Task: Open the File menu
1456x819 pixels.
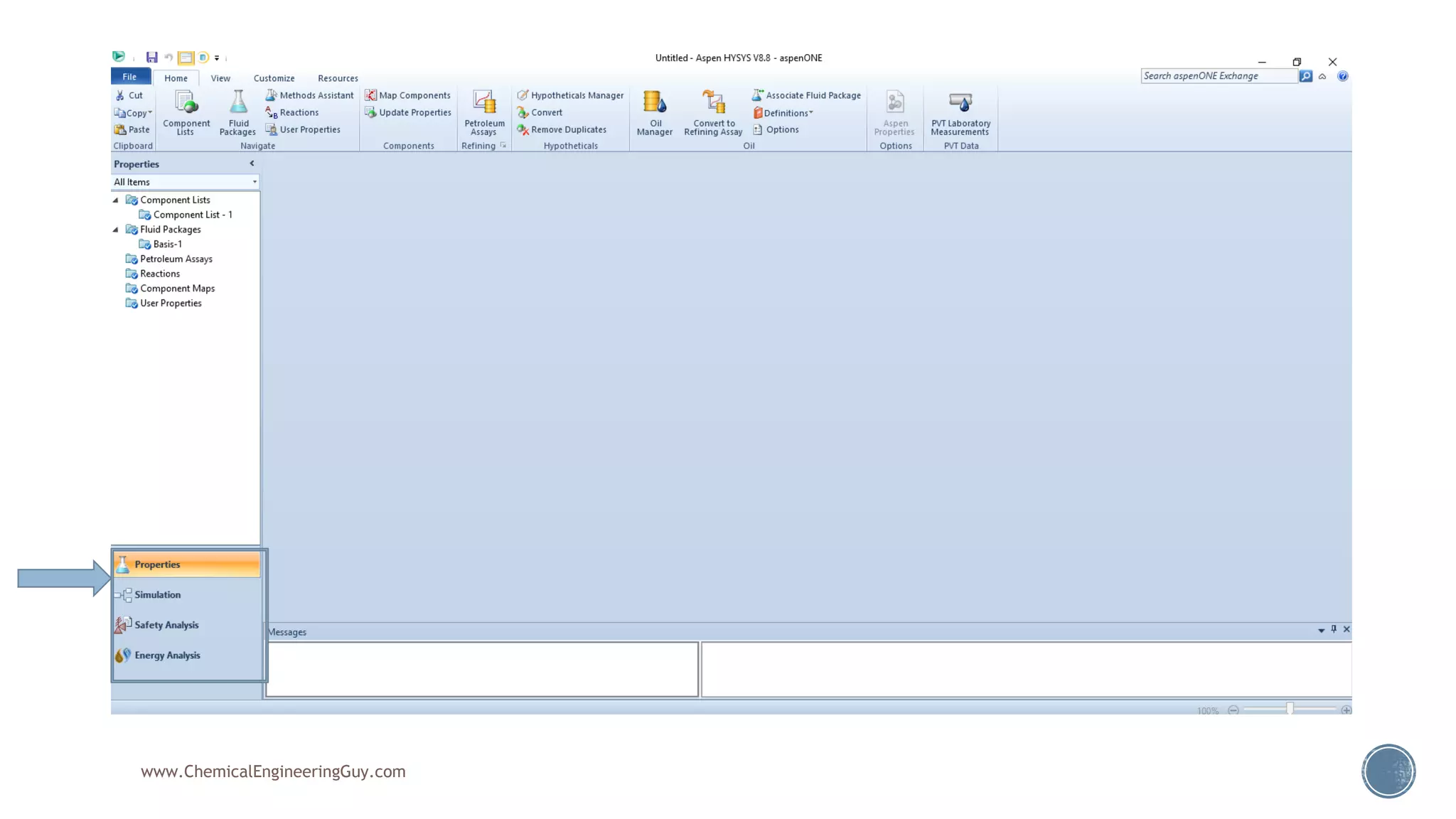Action: pyautogui.click(x=129, y=77)
